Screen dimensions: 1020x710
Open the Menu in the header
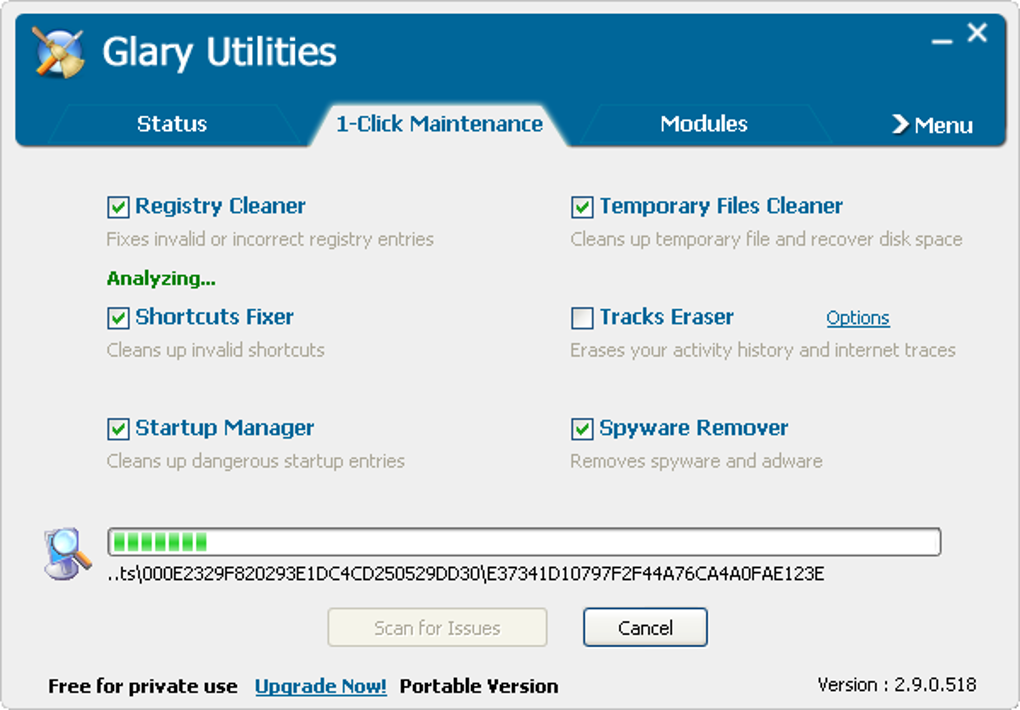click(932, 124)
